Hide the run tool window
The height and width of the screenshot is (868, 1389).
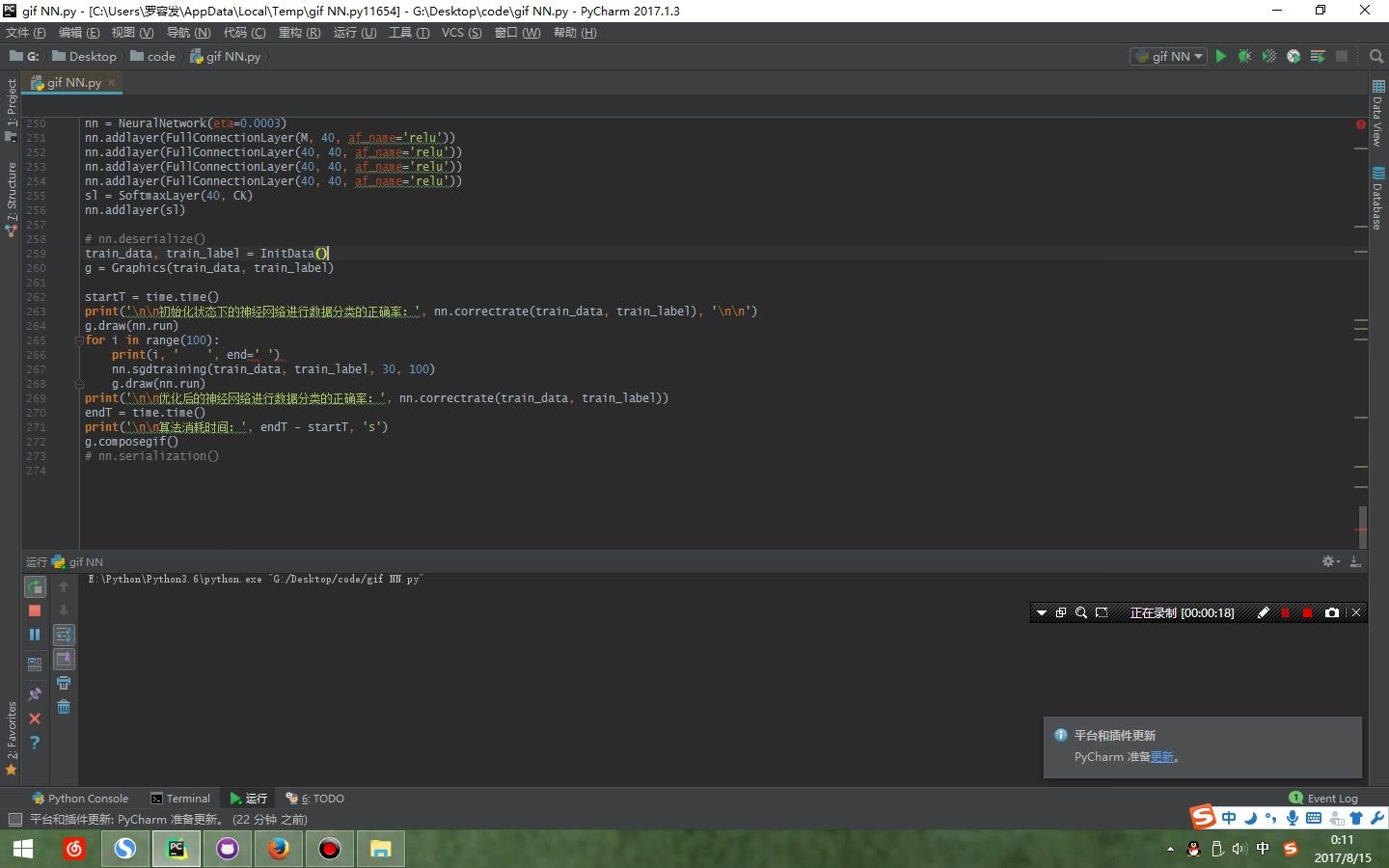(1355, 561)
